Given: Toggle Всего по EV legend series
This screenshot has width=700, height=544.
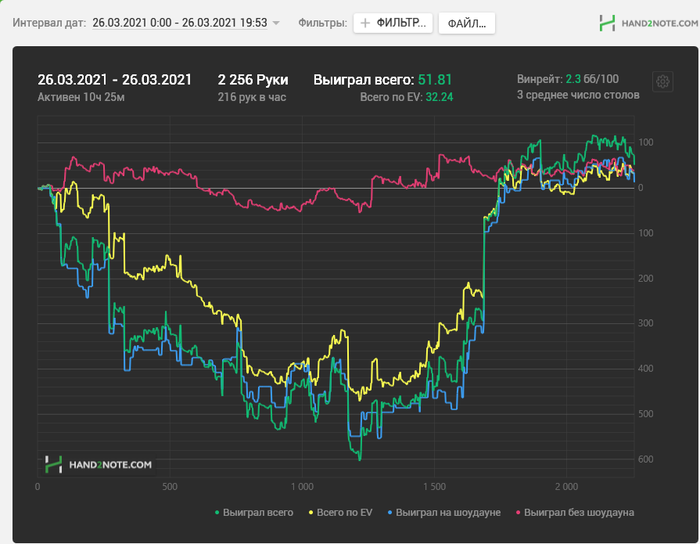Looking at the screenshot, I should point(340,512).
